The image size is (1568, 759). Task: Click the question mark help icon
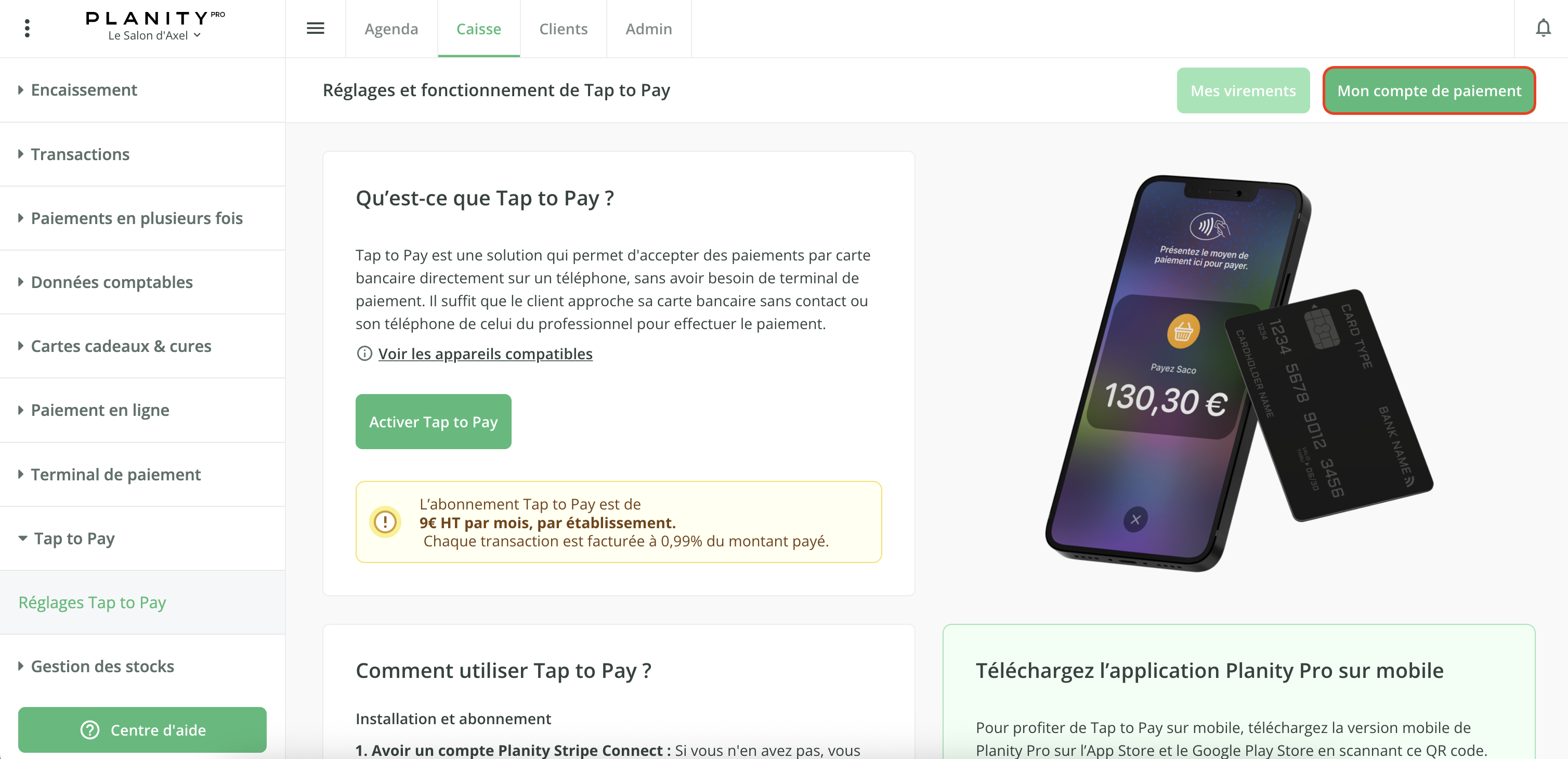[x=90, y=730]
